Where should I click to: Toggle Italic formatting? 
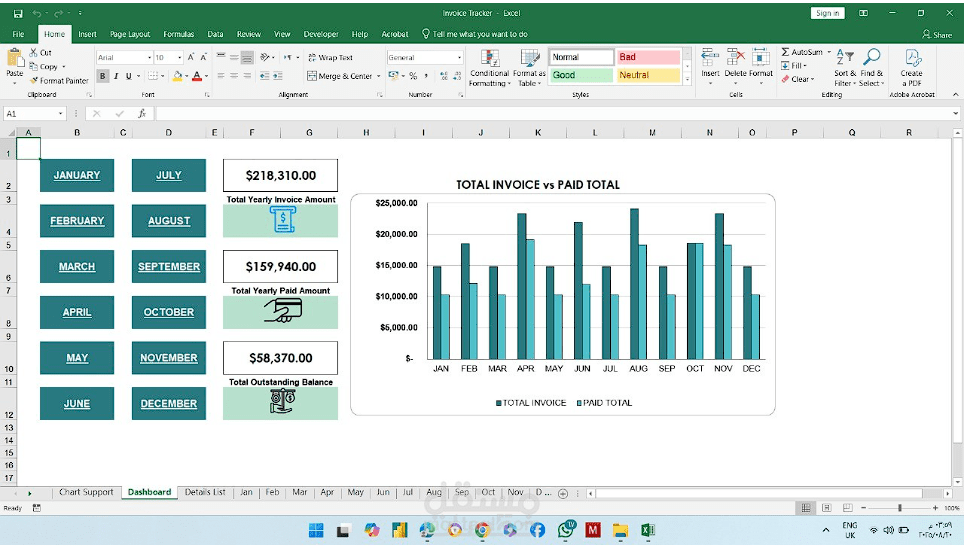[116, 76]
